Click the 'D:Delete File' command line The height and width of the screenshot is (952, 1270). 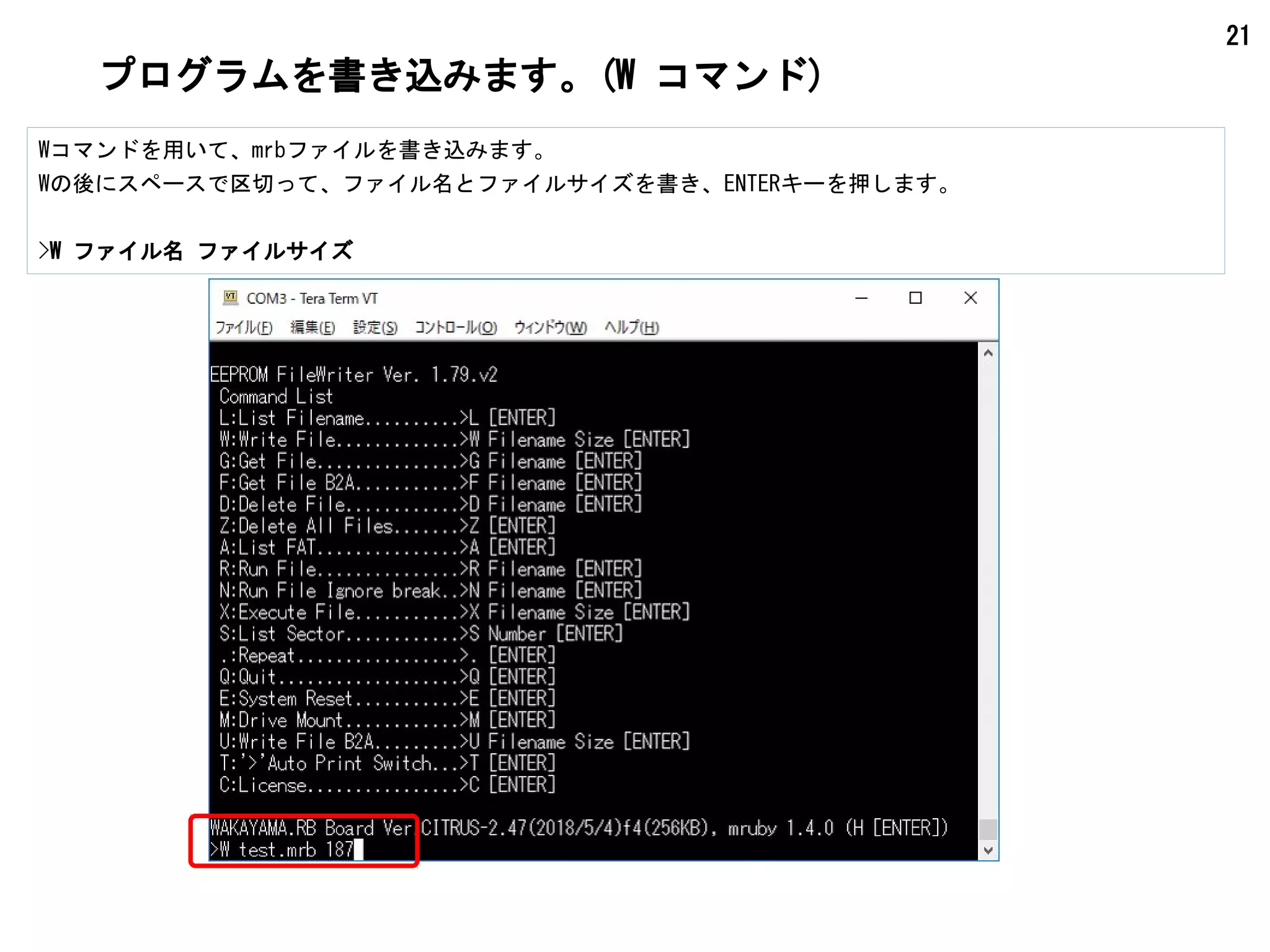(x=430, y=505)
